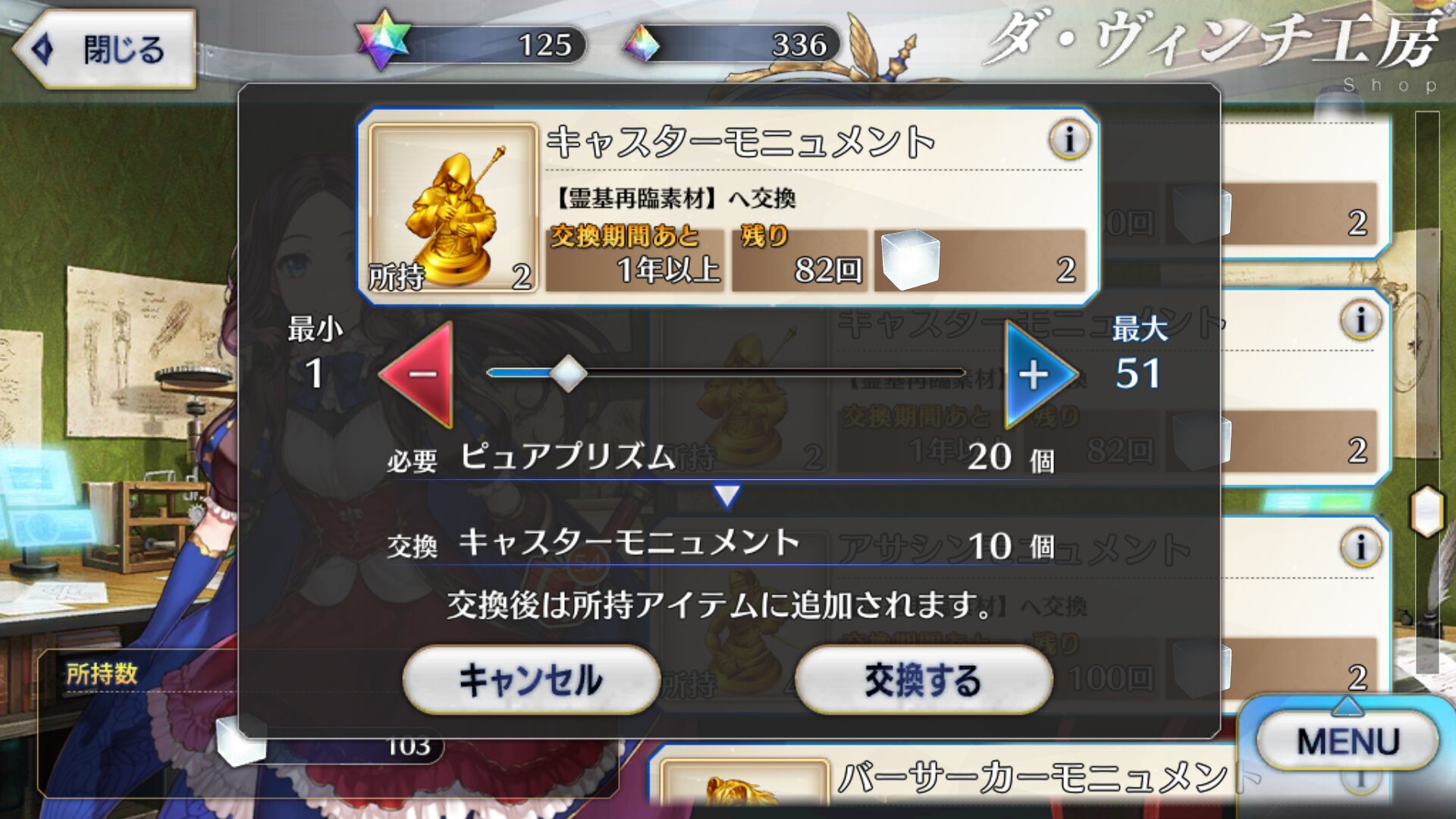This screenshot has width=1456, height=819.
Task: Click the quantity slider diamond handle
Action: [568, 373]
